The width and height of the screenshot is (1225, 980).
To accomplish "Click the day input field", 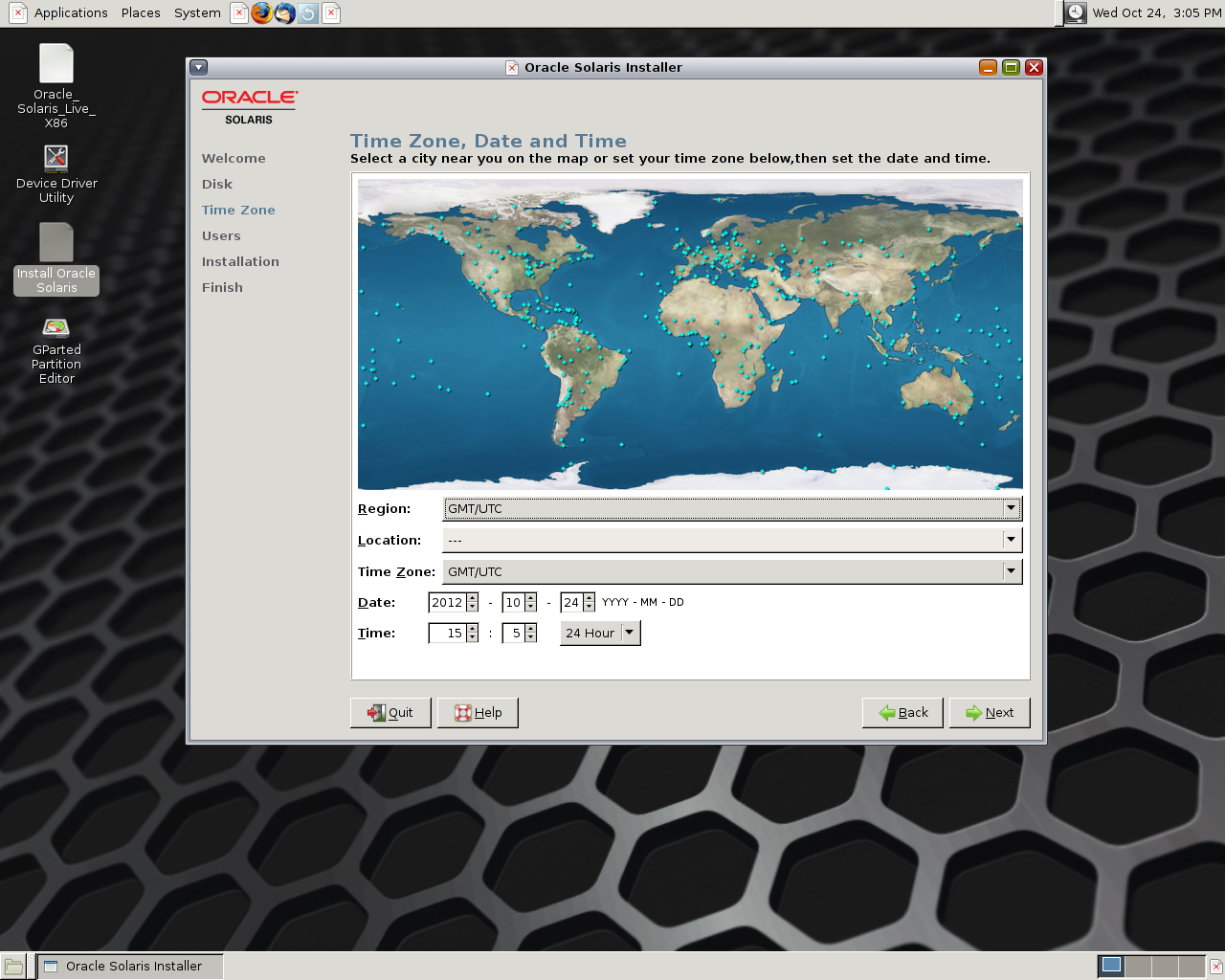I will tap(571, 603).
